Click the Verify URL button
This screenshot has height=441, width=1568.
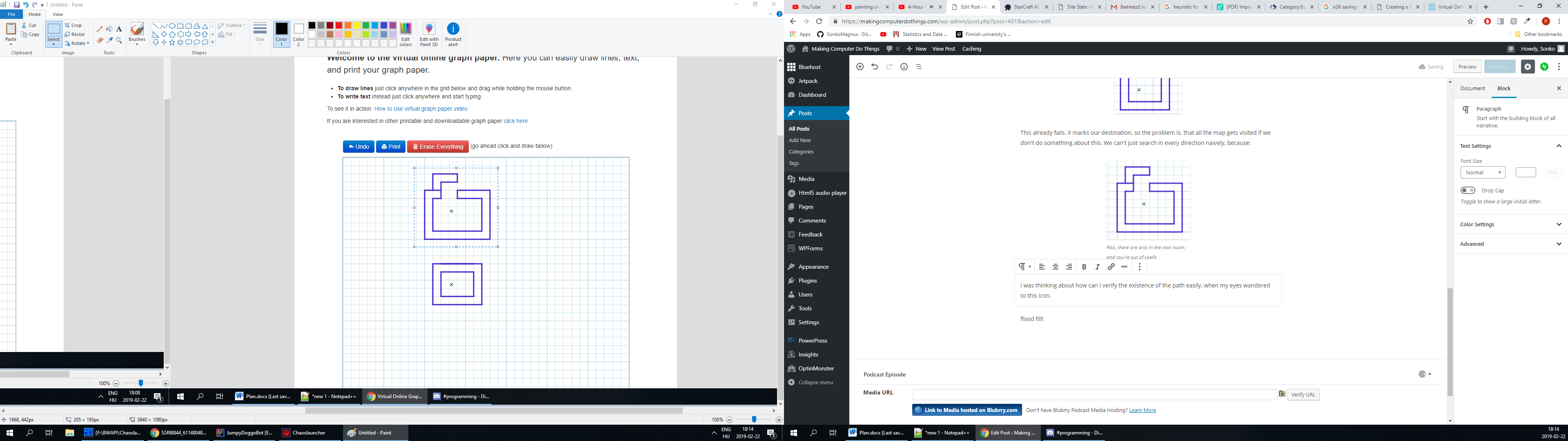pyautogui.click(x=1303, y=395)
